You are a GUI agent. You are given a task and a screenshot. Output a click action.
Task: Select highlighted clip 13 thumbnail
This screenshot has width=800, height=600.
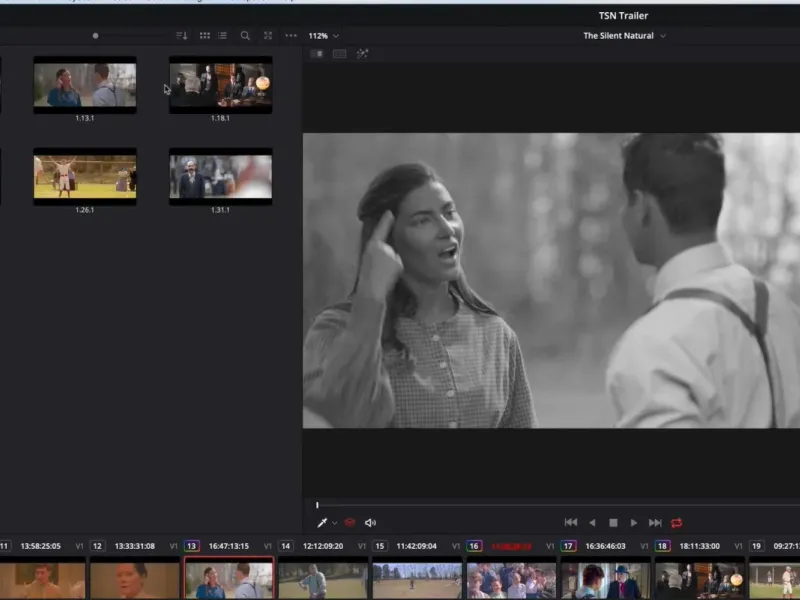pos(229,579)
